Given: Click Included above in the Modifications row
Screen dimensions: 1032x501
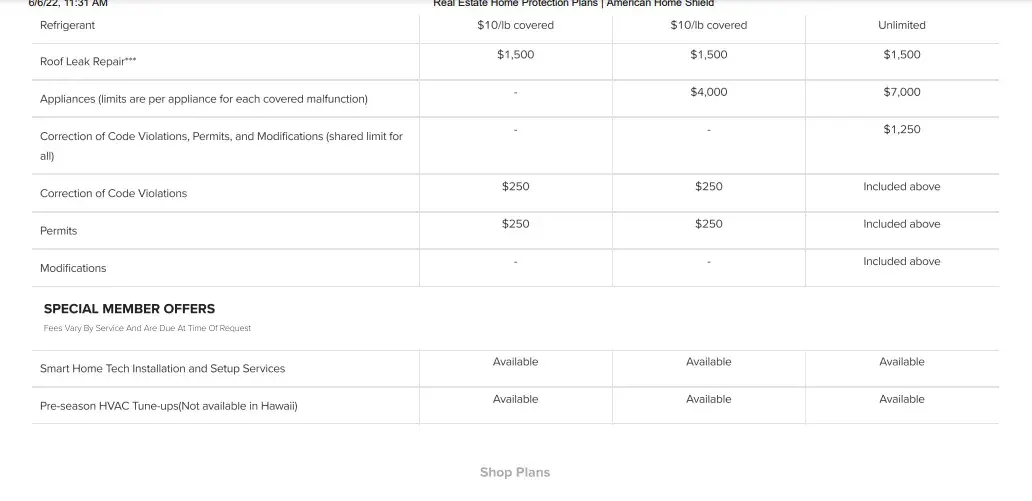Looking at the screenshot, I should [x=901, y=261].
